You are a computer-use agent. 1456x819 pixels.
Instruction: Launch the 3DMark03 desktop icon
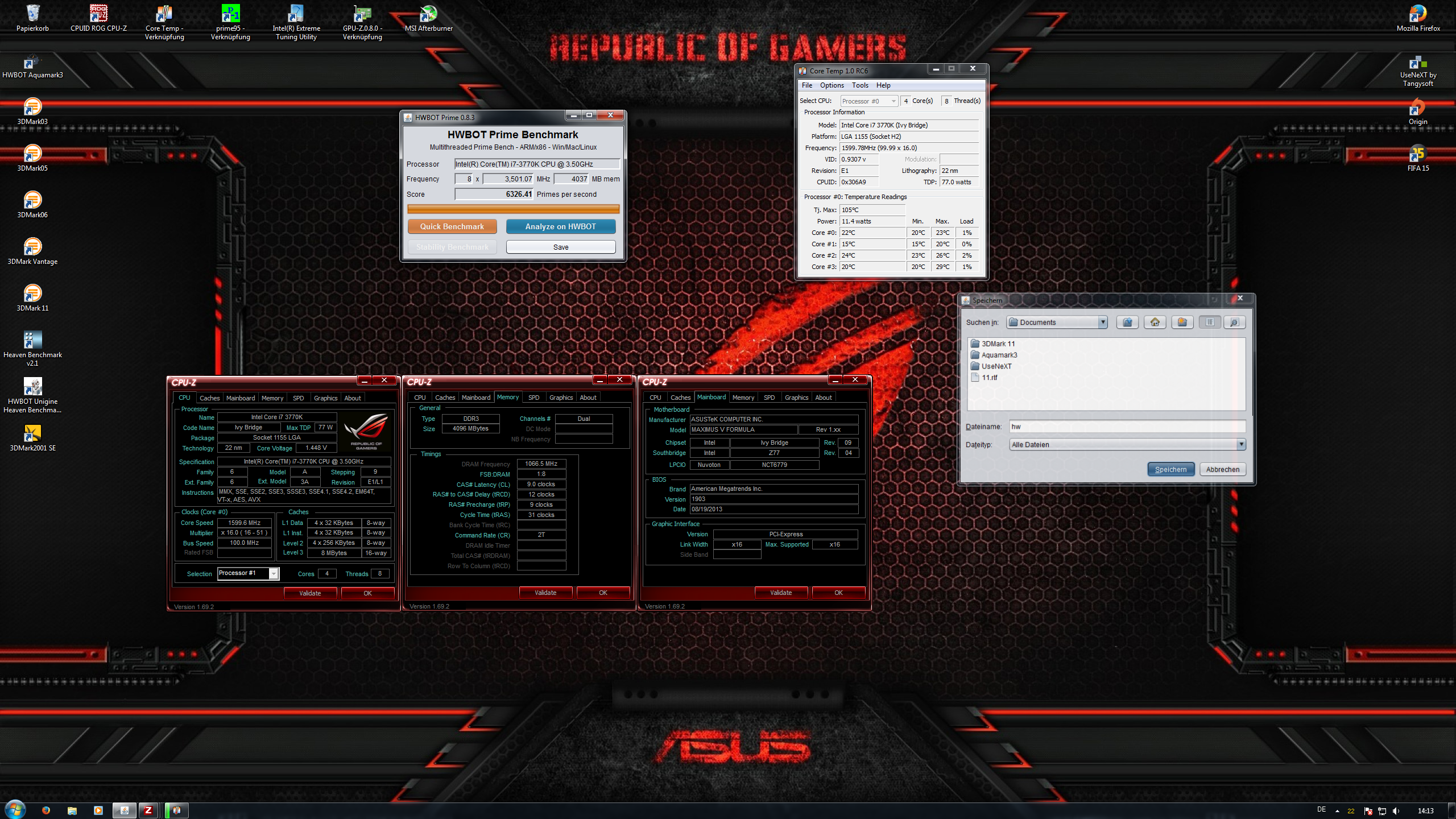point(32,111)
